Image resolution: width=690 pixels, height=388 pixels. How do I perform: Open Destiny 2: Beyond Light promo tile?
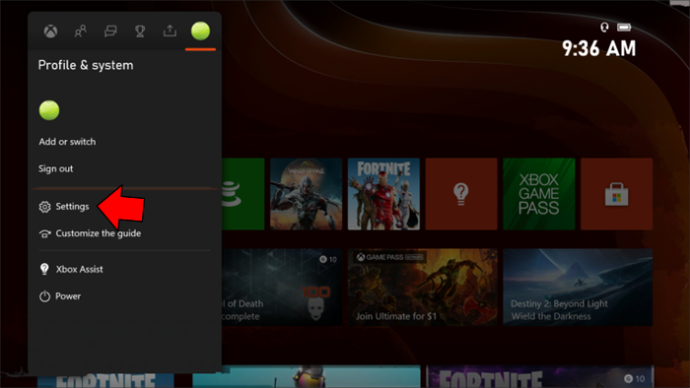coord(578,287)
